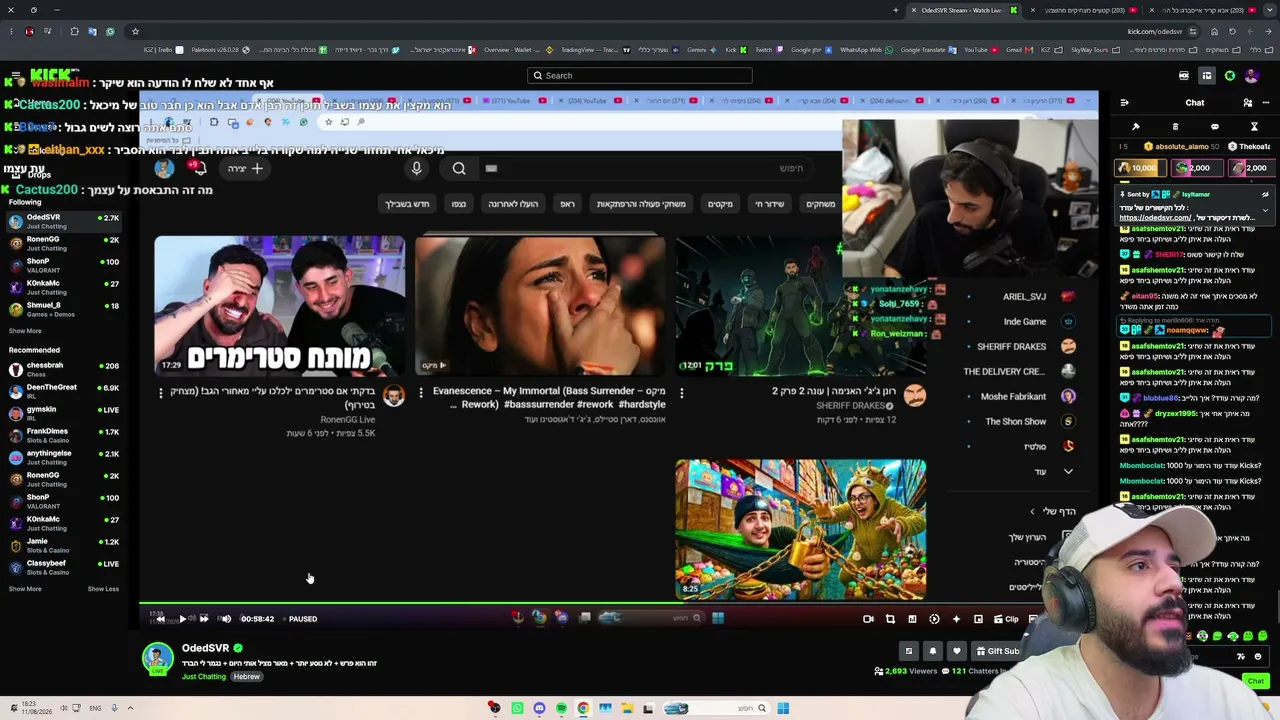Open the crying woman Evanescence video thumbnail
Screen dimensions: 1280x720
[540, 305]
